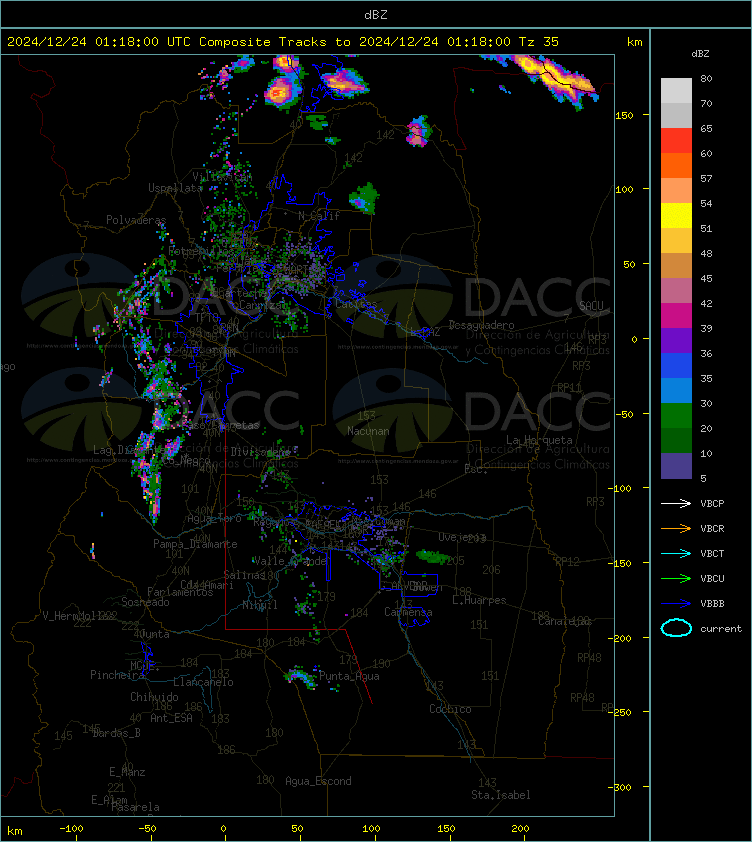
Task: Click the 'N_Calif' map label
Action: (x=319, y=216)
